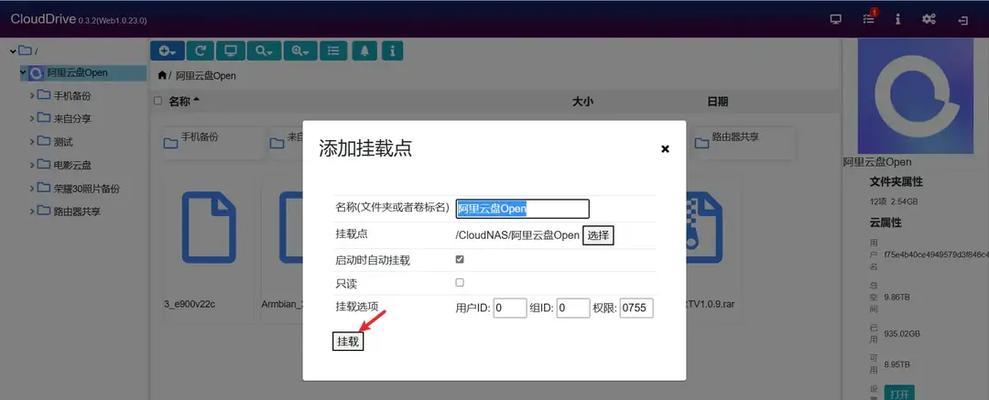Viewport: 989px width, 400px height.
Task: Click 阿里云盘Open in breadcrumb path
Action: pyautogui.click(x=206, y=76)
